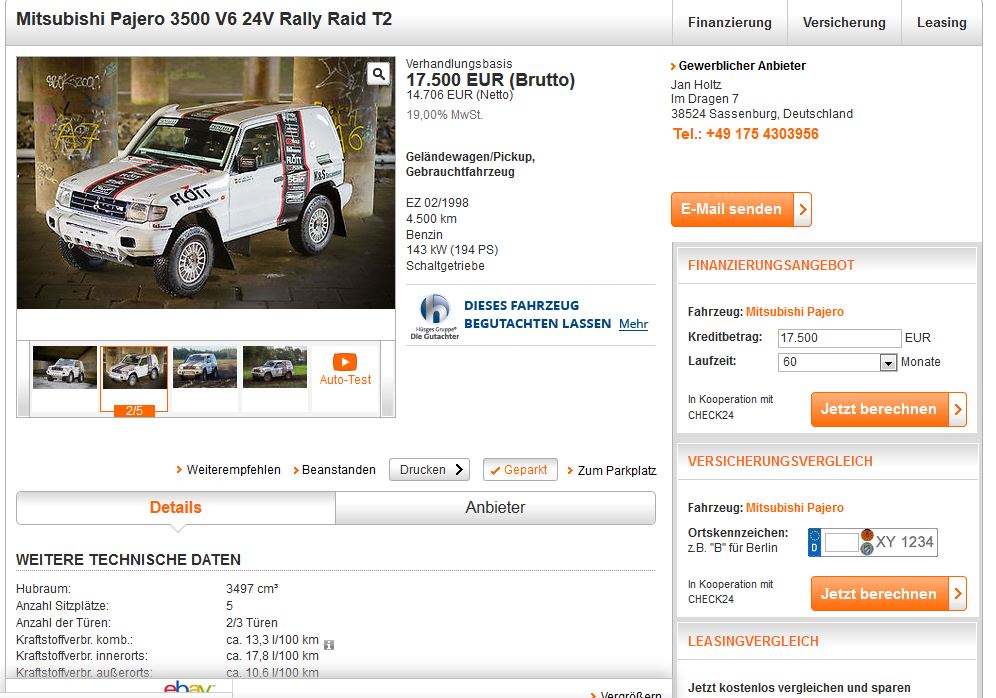
Task: Click Jetzt berechnen under Finanzierungsangebot
Action: coord(889,409)
